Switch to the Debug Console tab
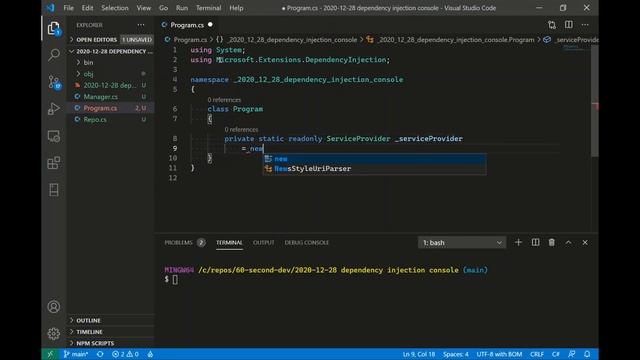The height and width of the screenshot is (360, 640). click(x=307, y=242)
